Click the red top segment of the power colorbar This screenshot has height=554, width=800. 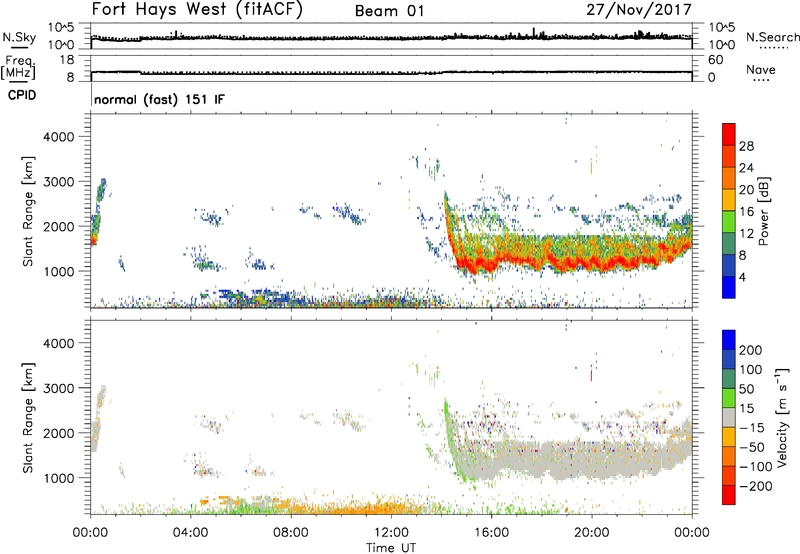[x=729, y=134]
